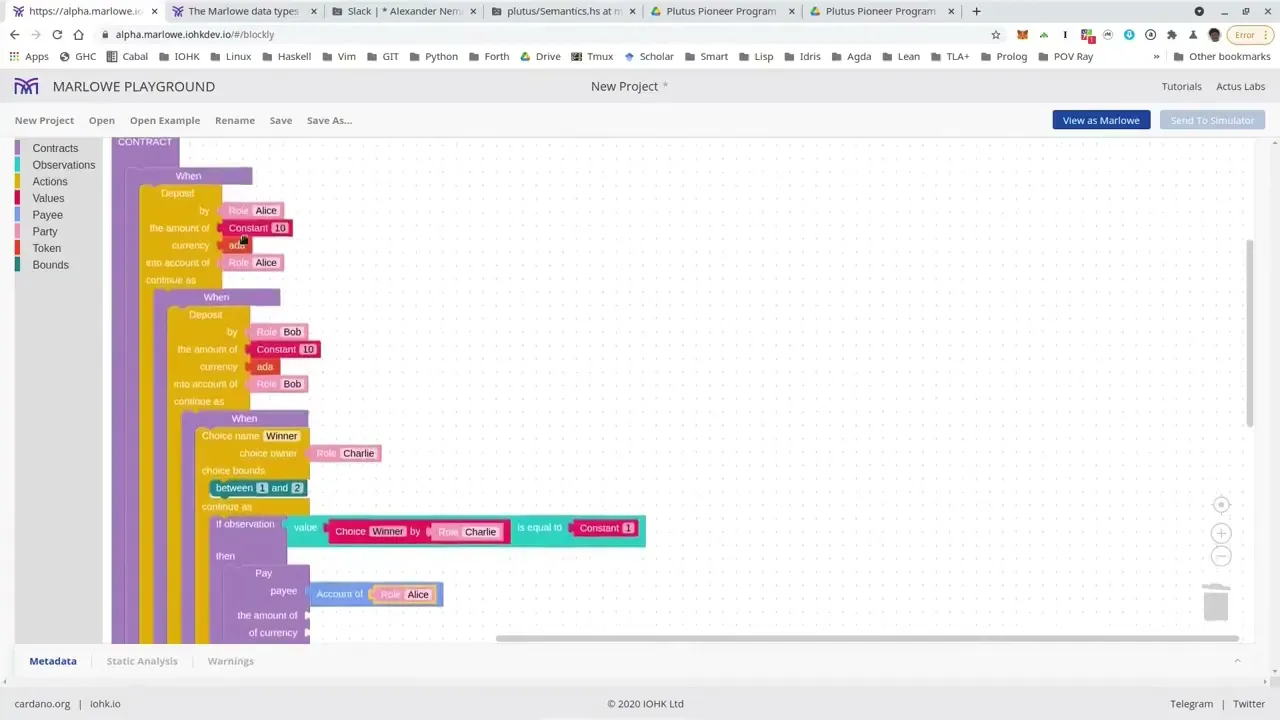The width and height of the screenshot is (1280, 720).
Task: Open the browser Extensions puzzle icon
Action: [1172, 35]
